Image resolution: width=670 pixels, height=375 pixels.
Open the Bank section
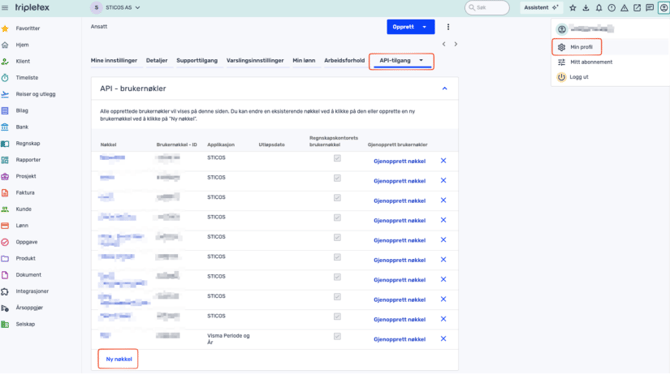tap(22, 127)
